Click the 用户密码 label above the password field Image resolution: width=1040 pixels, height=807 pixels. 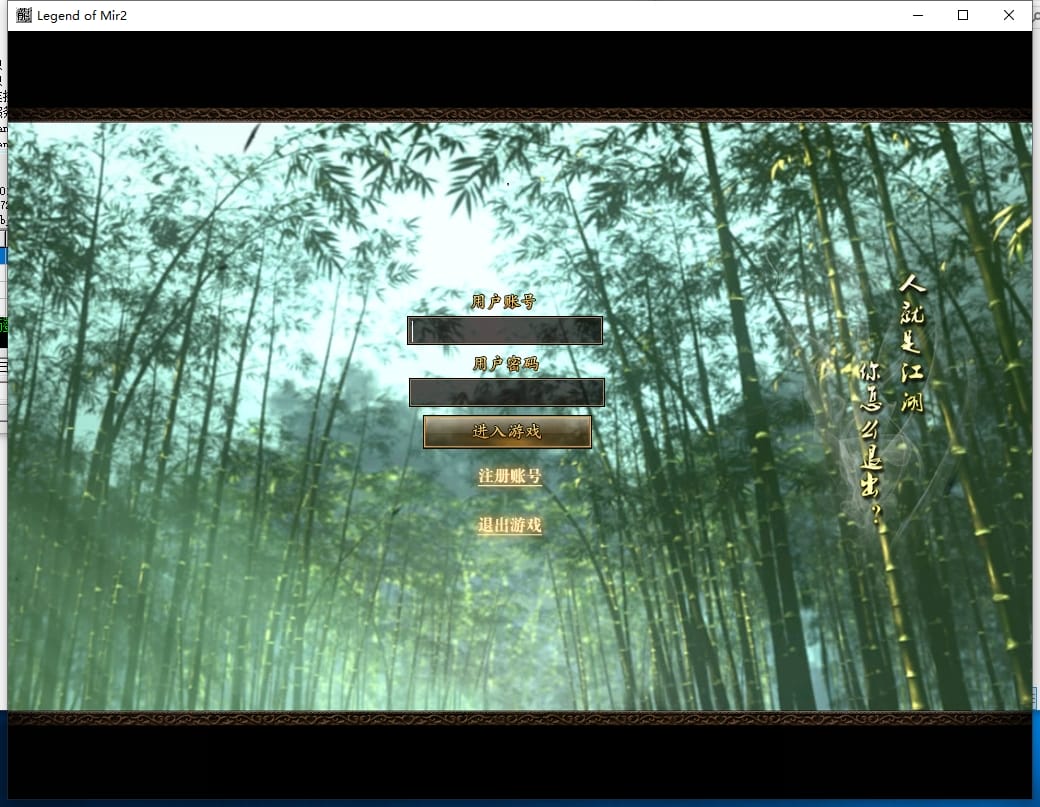[505, 363]
